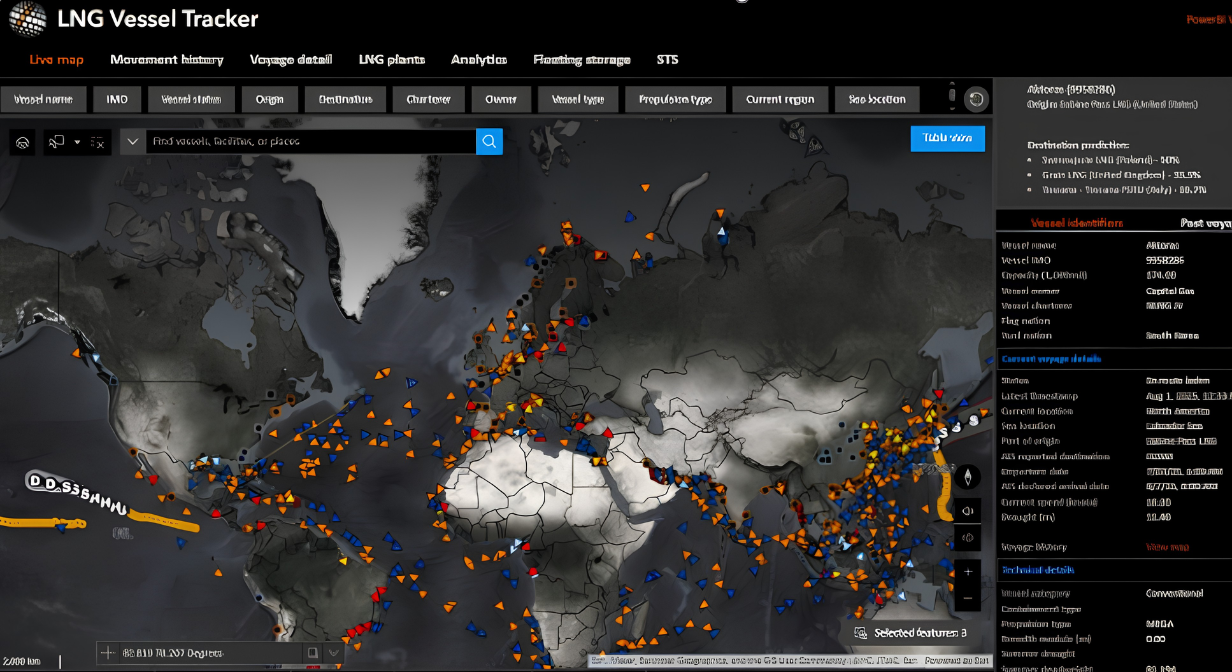Click the blue Table view button
The image size is (1232, 672).
point(947,138)
